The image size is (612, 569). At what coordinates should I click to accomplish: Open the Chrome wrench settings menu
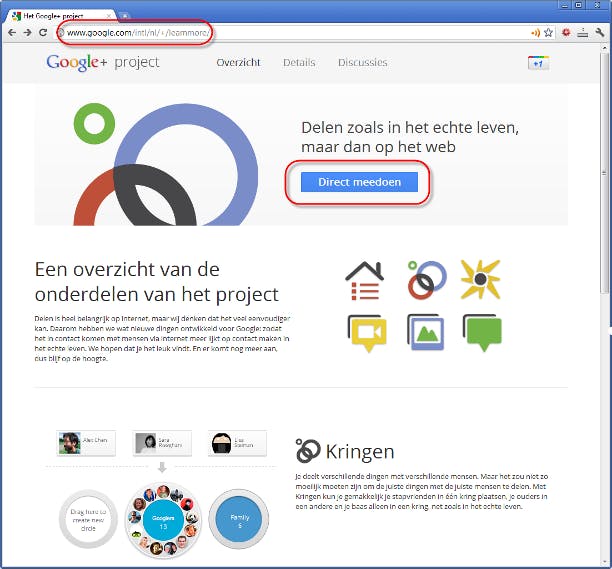coord(600,32)
